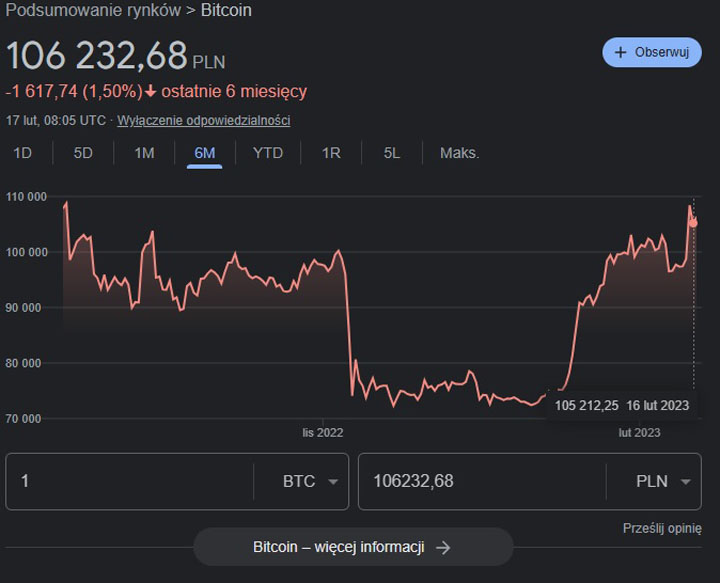720x583 pixels.
Task: Select the 5D time range tab
Action: point(83,153)
